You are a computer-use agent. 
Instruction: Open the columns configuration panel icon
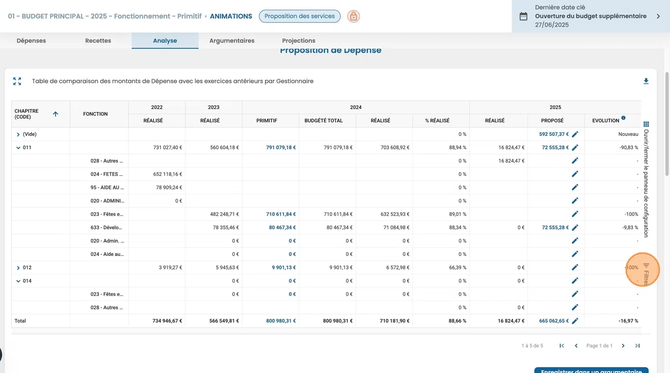click(x=646, y=124)
